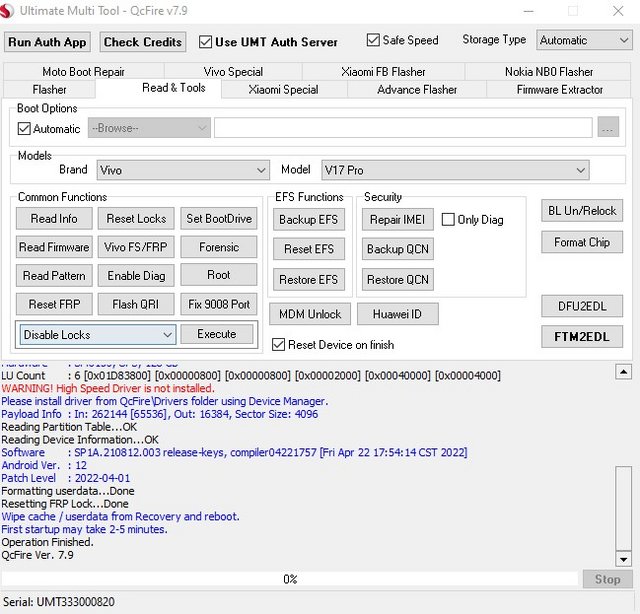
Task: Click the Vivo FS/FRP button
Action: pos(136,247)
